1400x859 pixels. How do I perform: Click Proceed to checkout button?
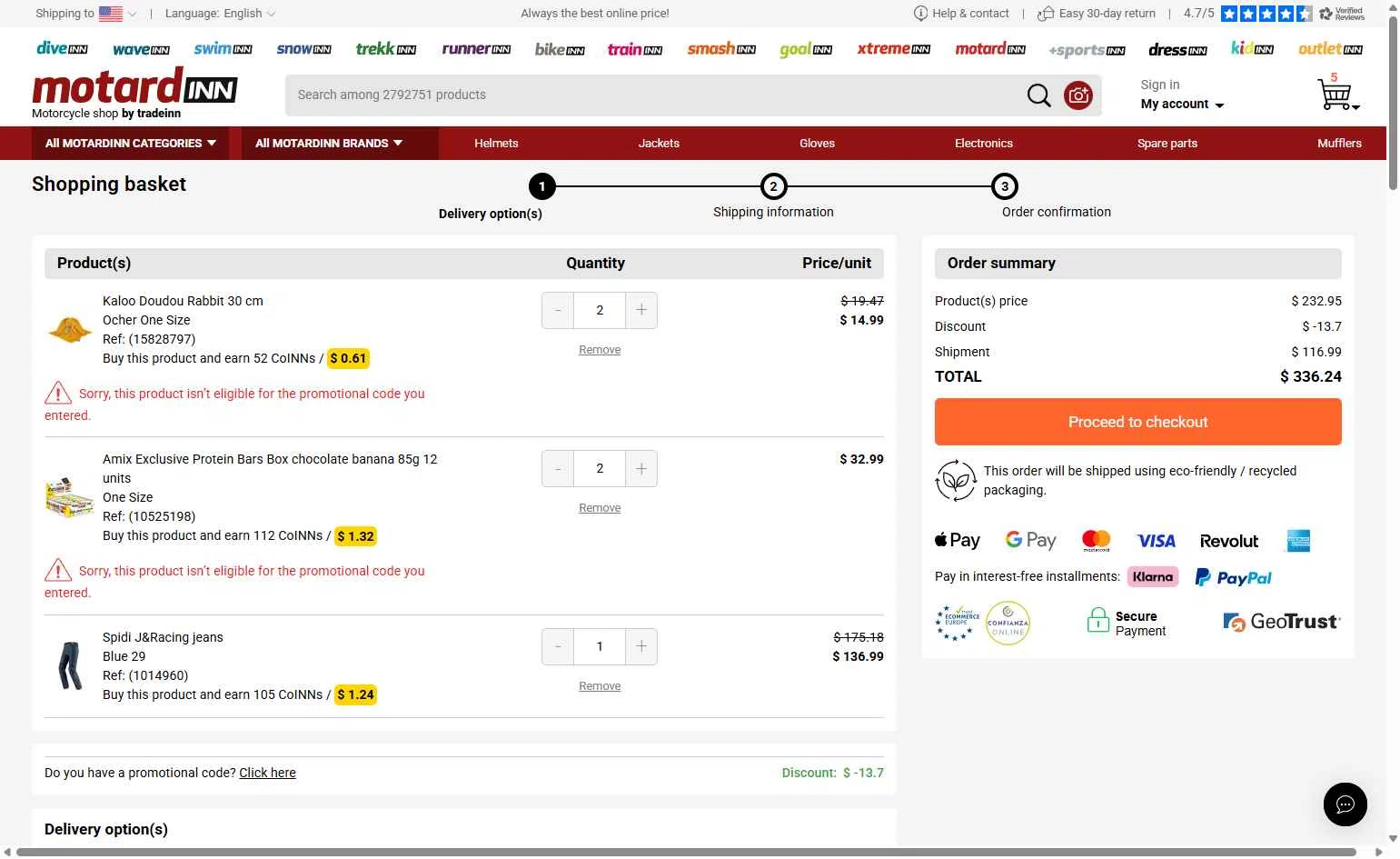(x=1137, y=422)
